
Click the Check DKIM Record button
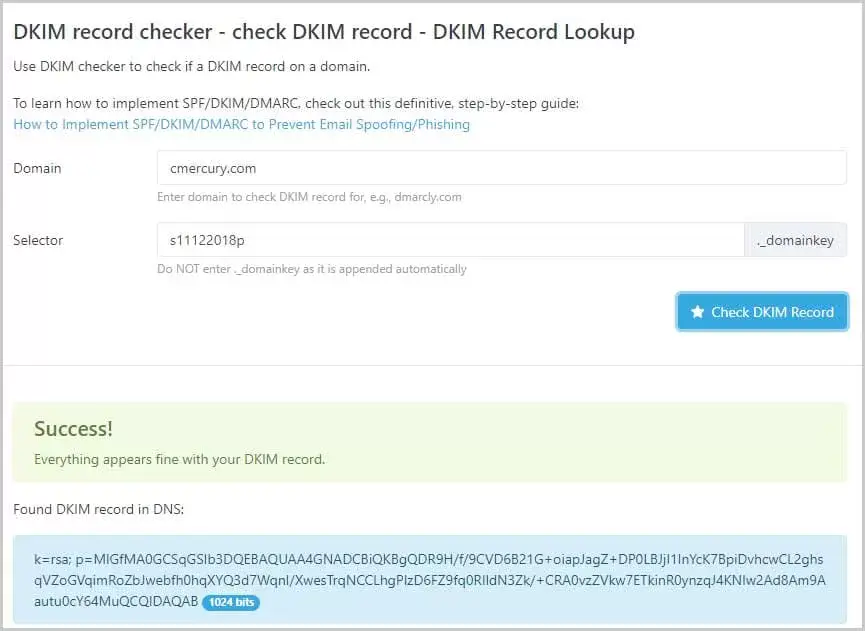[762, 312]
